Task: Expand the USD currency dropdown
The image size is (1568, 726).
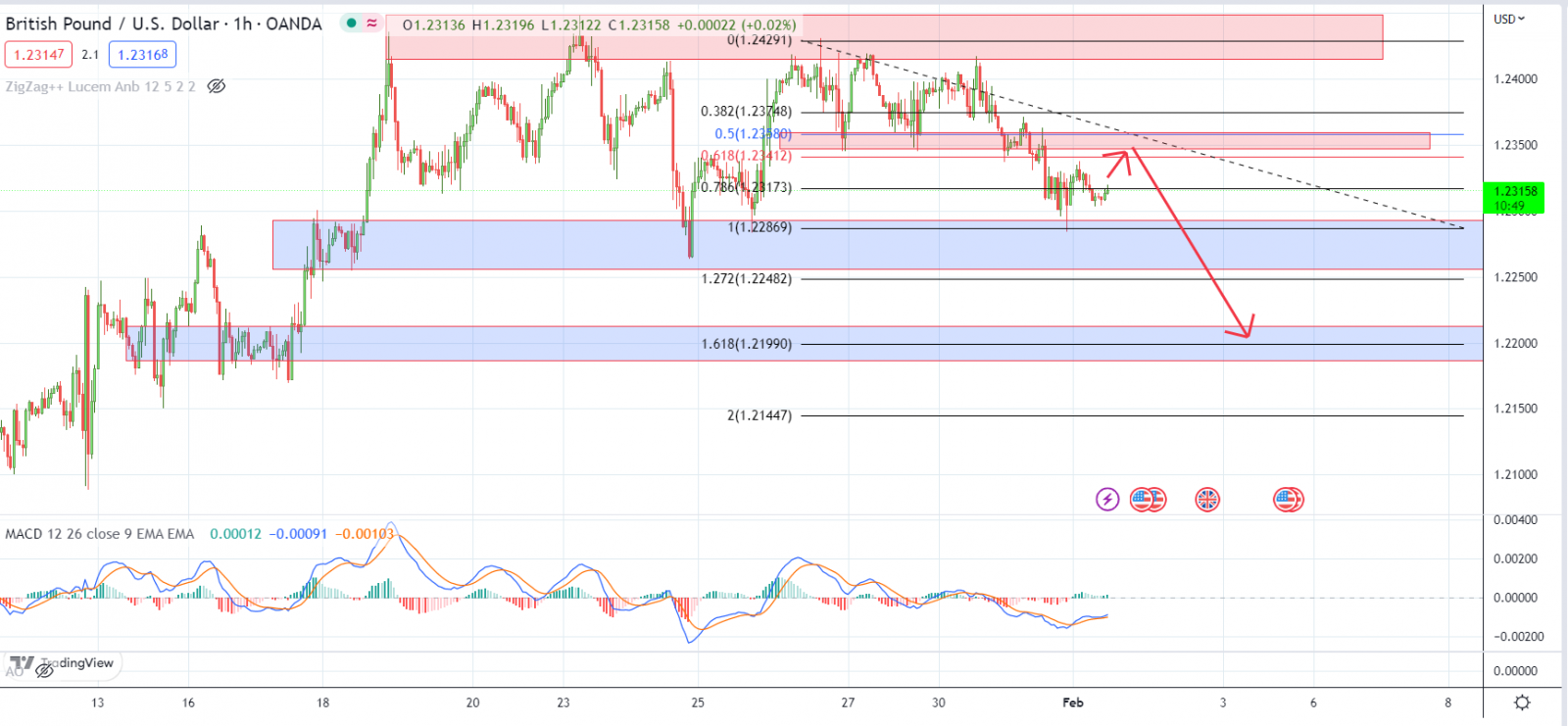Action: pos(1509,19)
